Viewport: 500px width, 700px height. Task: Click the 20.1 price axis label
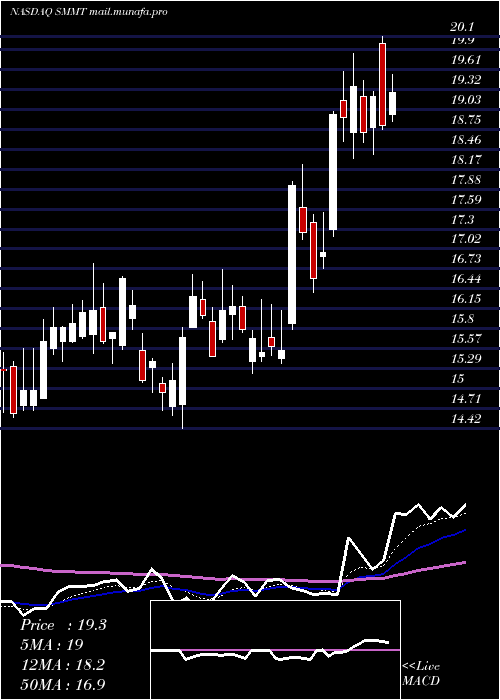pyautogui.click(x=462, y=27)
